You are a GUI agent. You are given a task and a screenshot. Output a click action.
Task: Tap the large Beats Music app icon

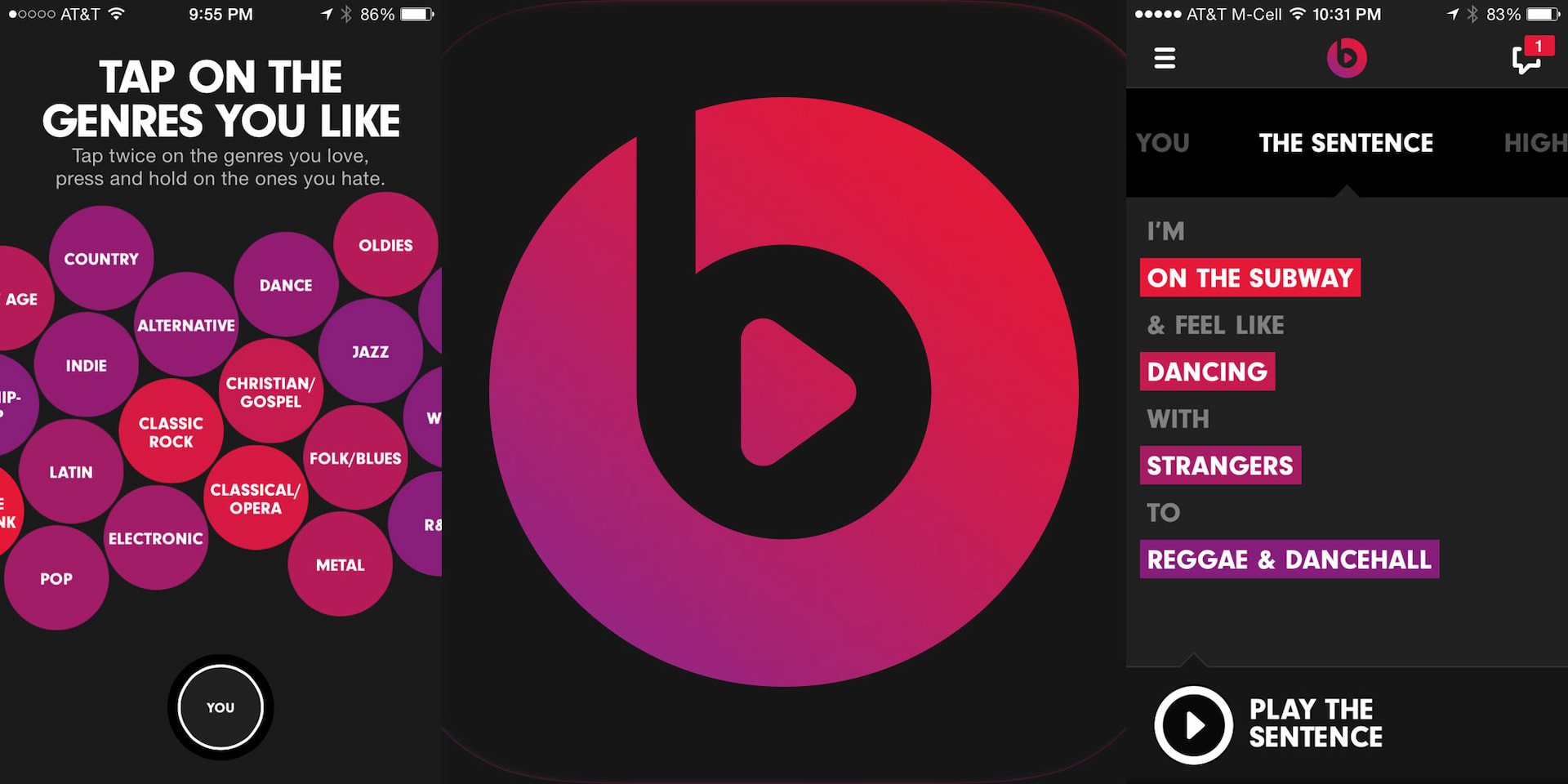point(784,392)
